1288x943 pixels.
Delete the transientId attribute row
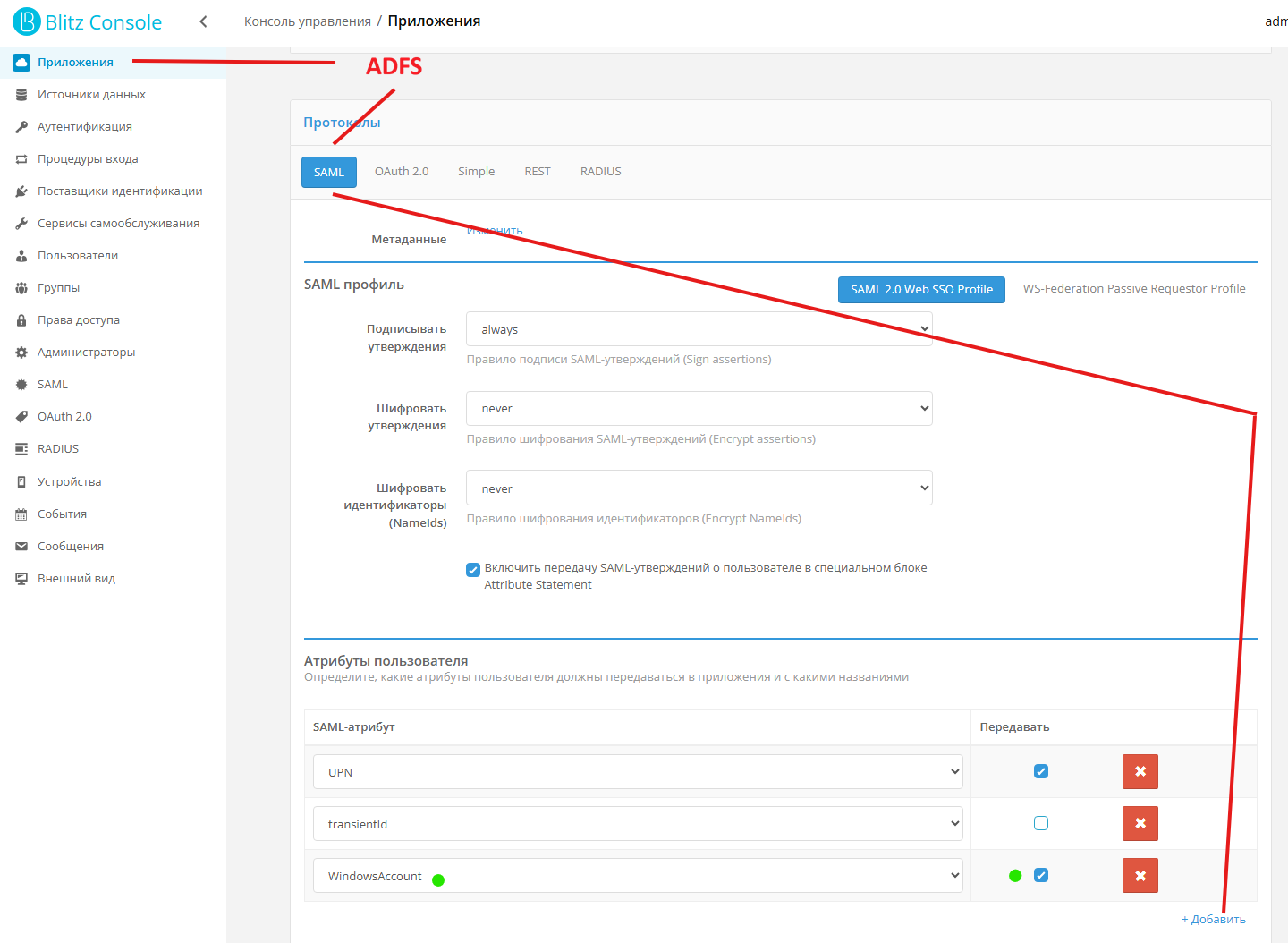(1140, 823)
